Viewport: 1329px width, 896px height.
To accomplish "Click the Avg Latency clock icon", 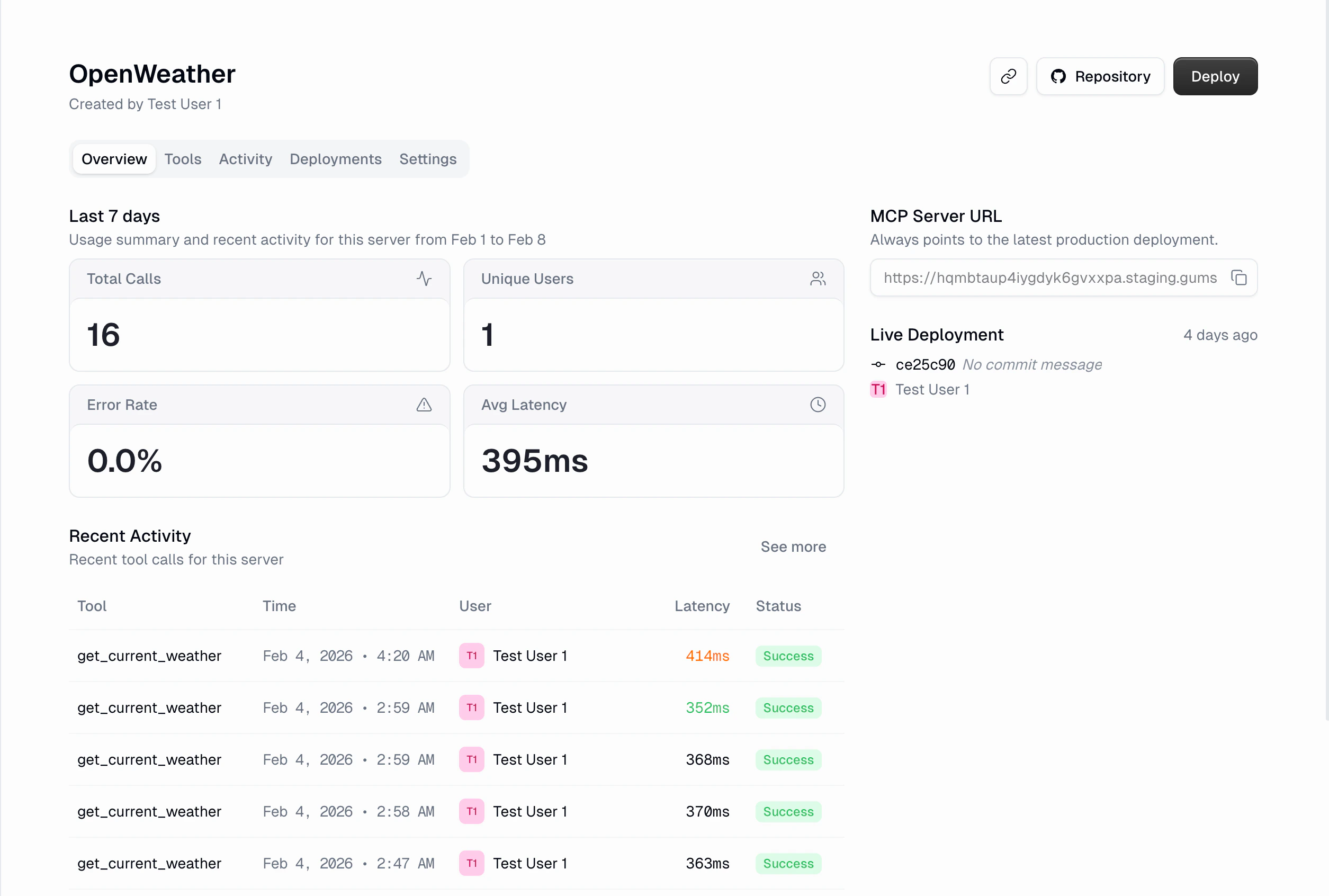I will (x=818, y=405).
